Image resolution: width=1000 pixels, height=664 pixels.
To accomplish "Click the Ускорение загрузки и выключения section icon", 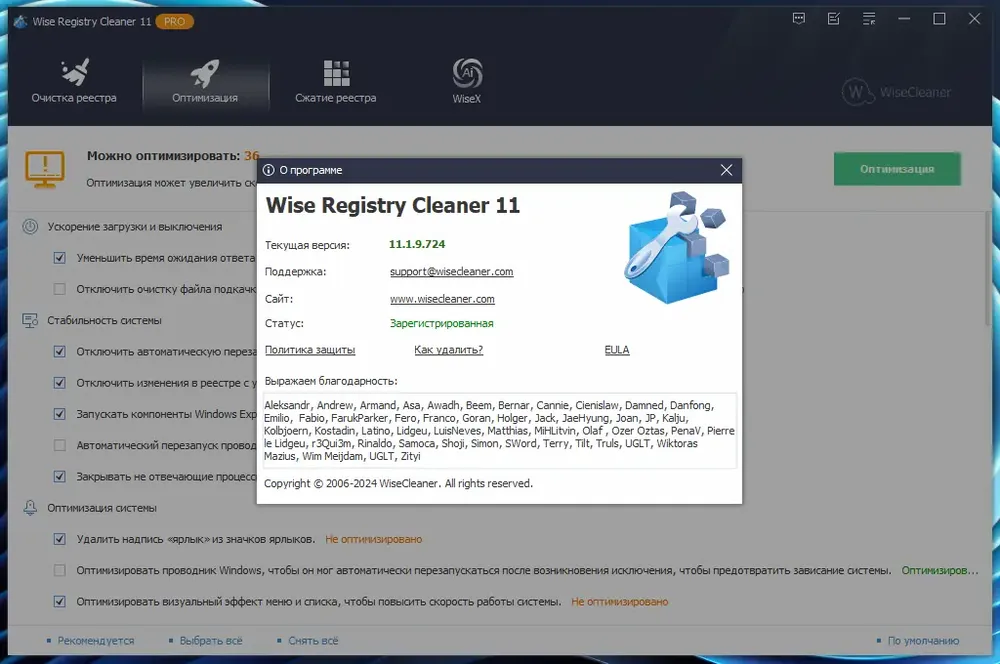I will [30, 226].
